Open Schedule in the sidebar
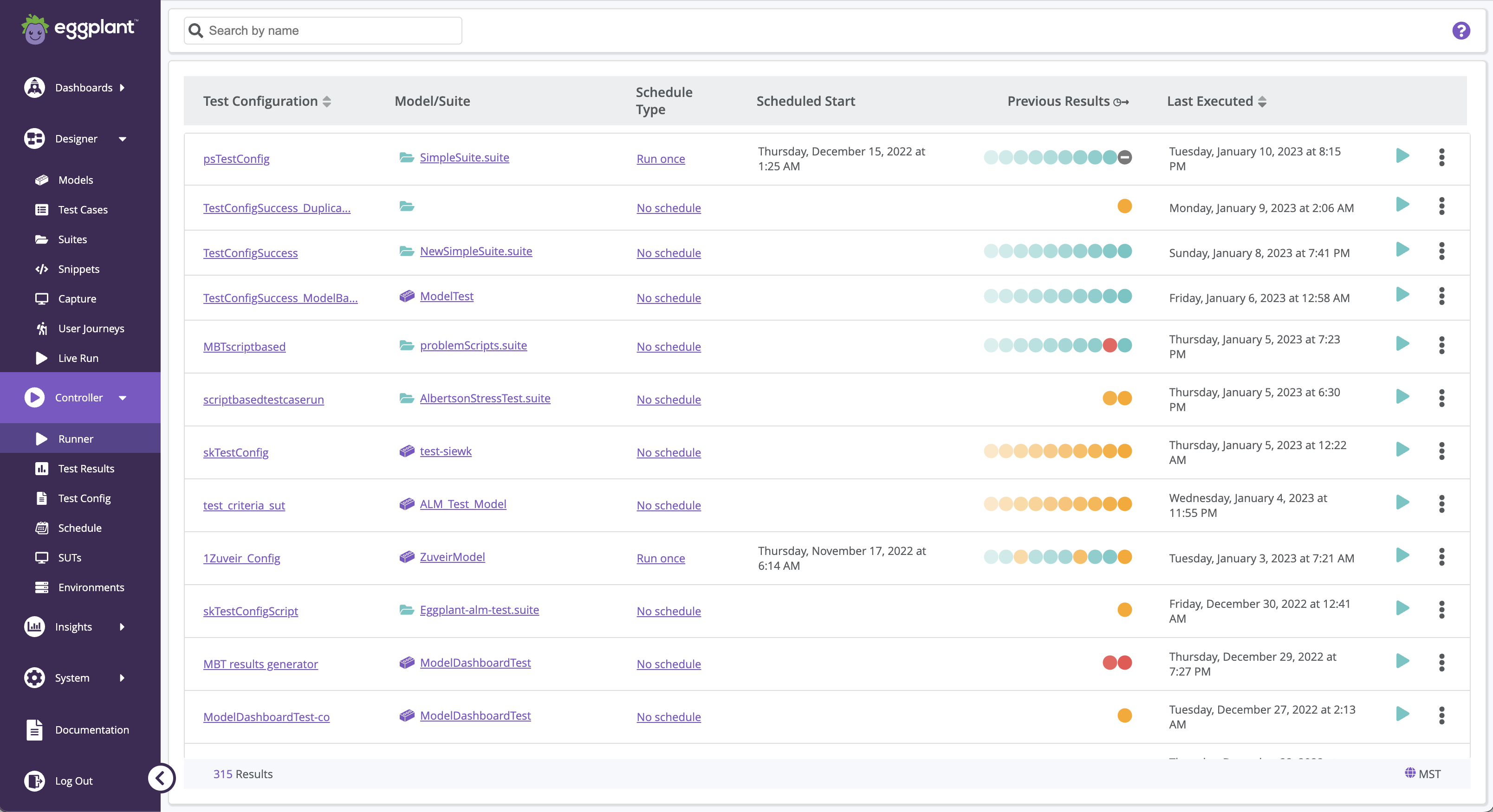1493x812 pixels. pyautogui.click(x=80, y=528)
